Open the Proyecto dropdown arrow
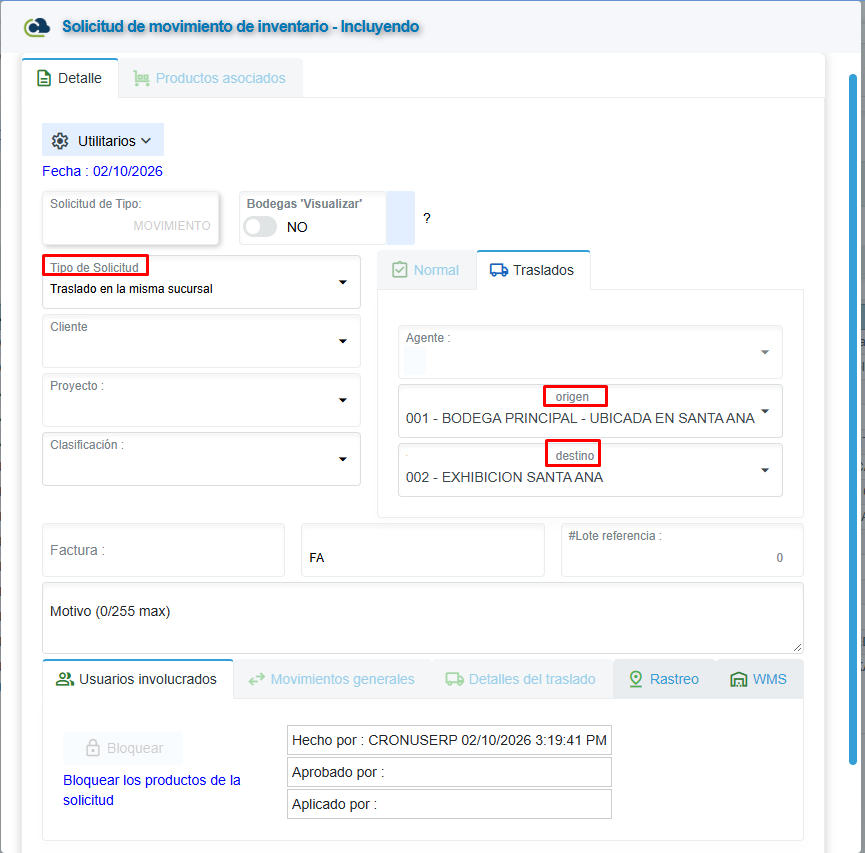The height and width of the screenshot is (853, 865). [x=343, y=401]
